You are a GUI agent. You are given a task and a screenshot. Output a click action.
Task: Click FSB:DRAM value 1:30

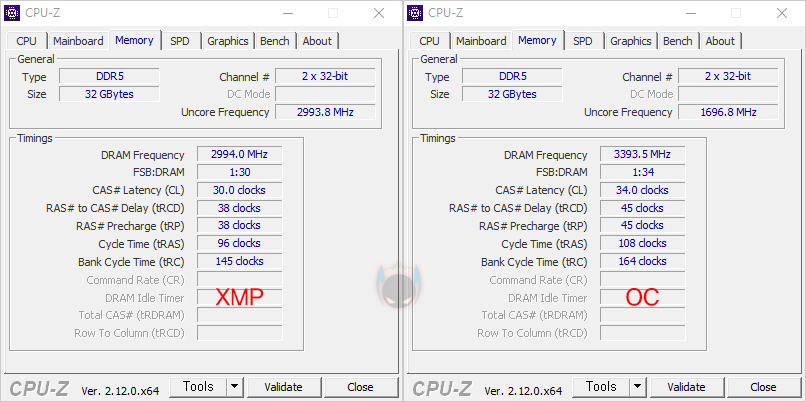pos(240,172)
